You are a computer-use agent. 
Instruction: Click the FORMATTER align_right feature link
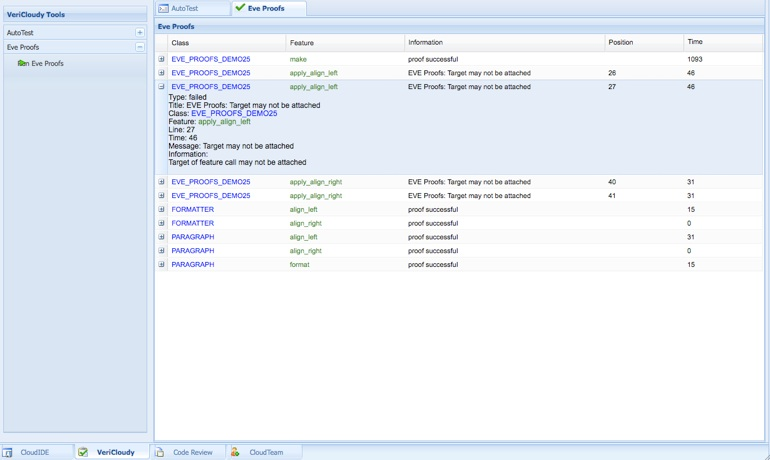click(305, 223)
